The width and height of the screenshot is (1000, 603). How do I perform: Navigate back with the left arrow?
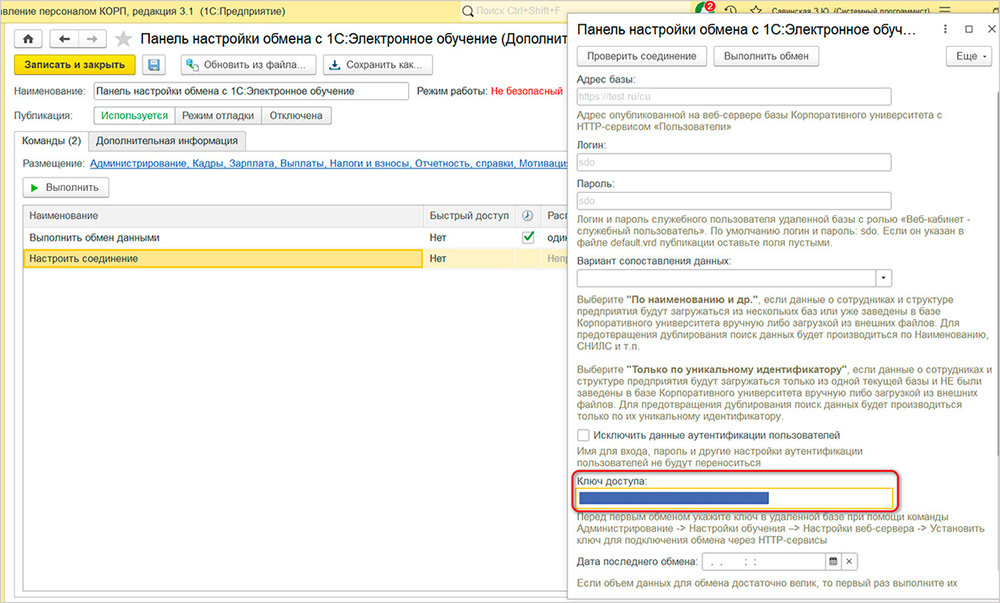point(64,39)
